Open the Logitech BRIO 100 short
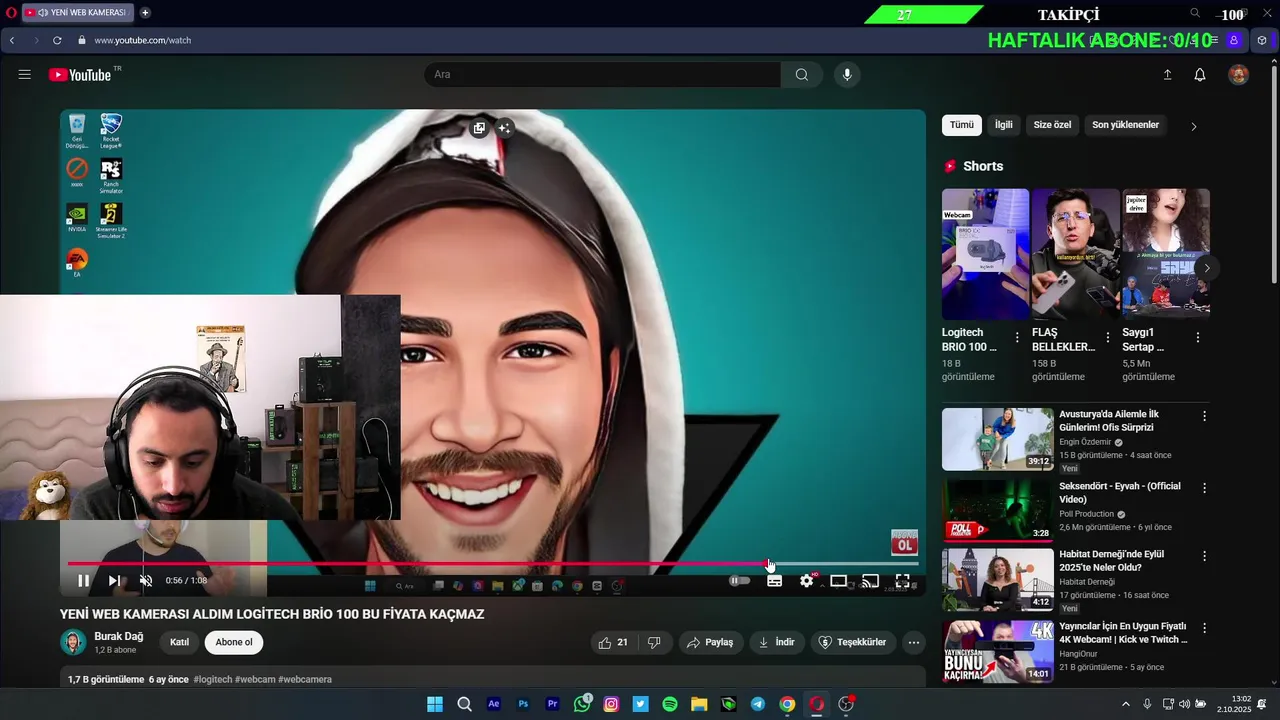The height and width of the screenshot is (720, 1280). 985,254
